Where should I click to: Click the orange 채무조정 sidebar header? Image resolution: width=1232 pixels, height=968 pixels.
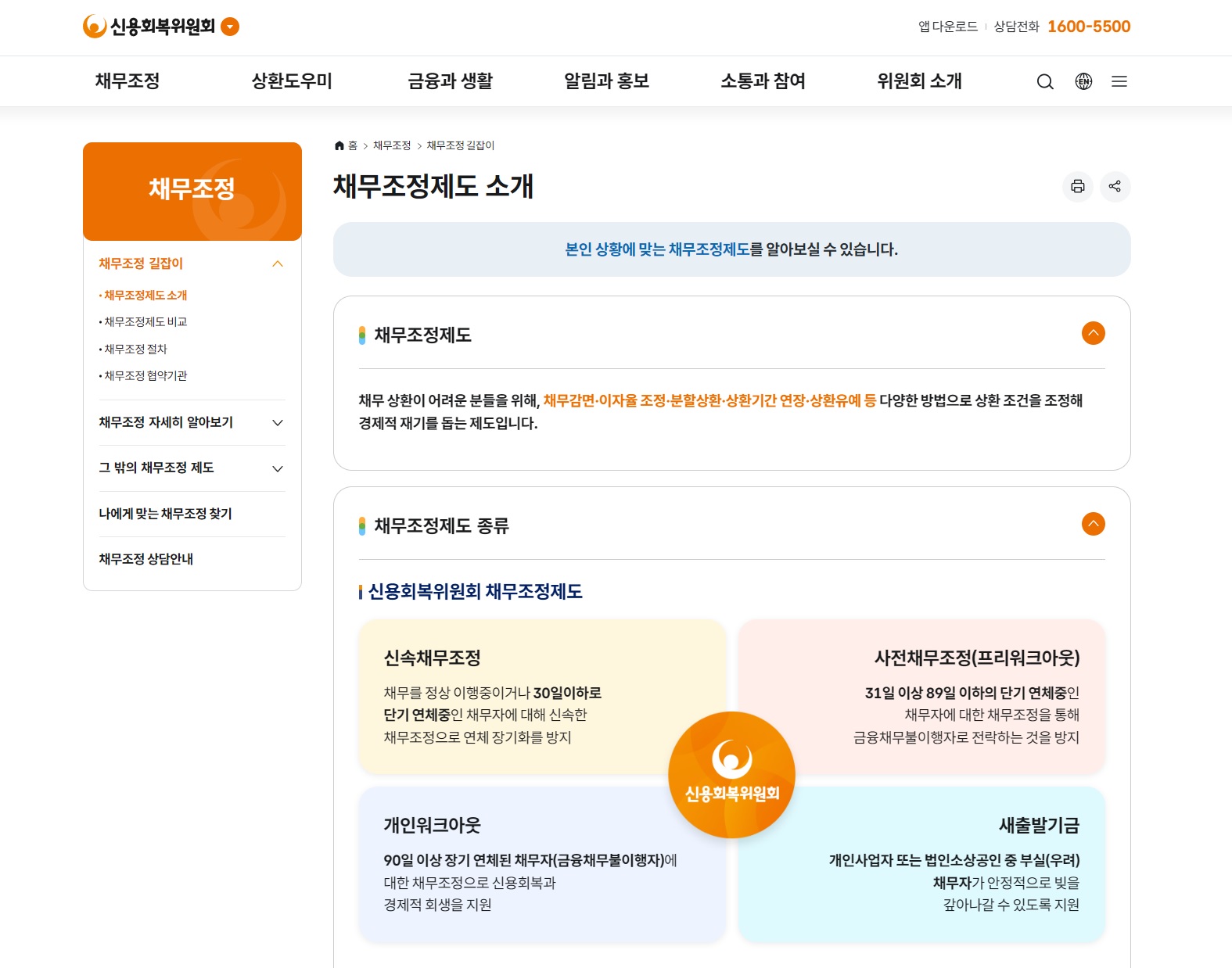click(192, 192)
